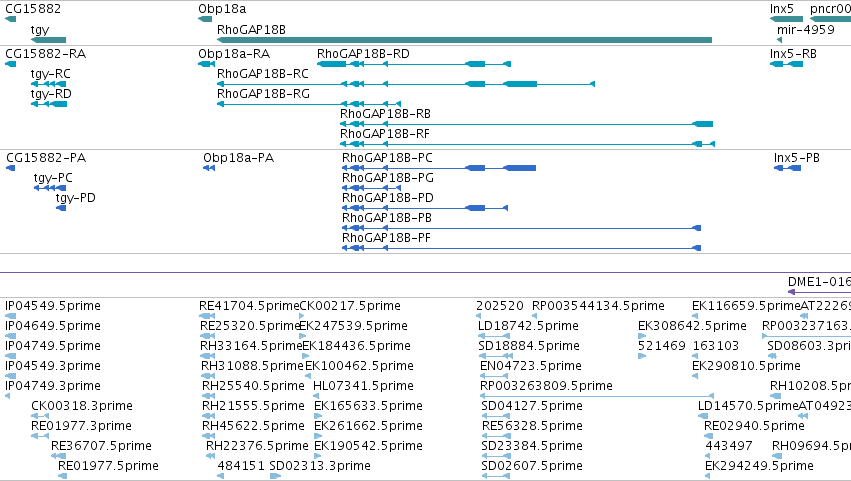
Task: Click the Obp18a-RA transcript label
Action: [x=234, y=54]
